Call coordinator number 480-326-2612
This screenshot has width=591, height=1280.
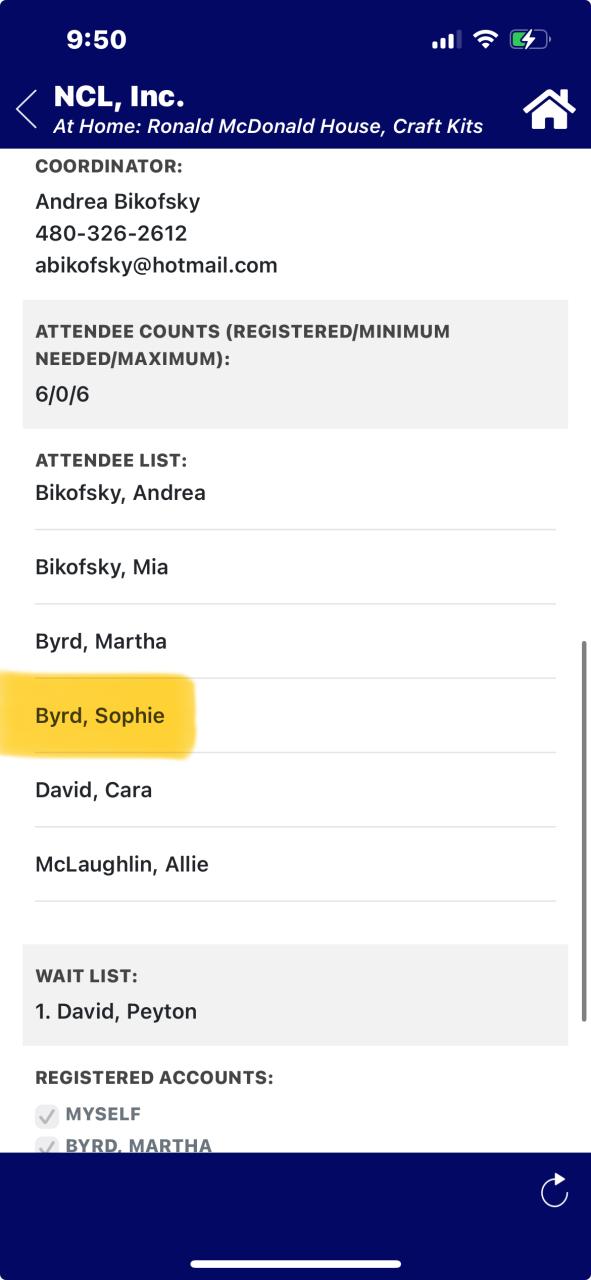[111, 233]
